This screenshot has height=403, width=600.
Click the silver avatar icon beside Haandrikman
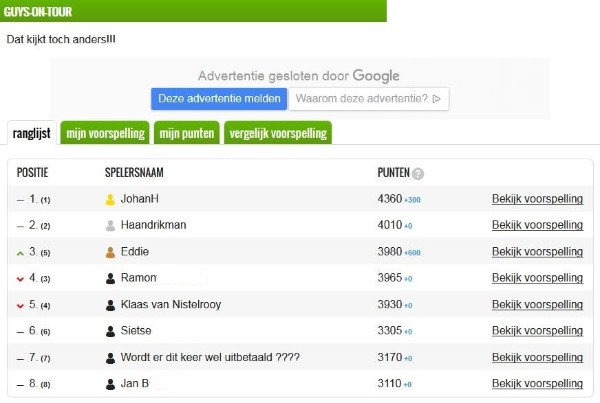(x=110, y=226)
